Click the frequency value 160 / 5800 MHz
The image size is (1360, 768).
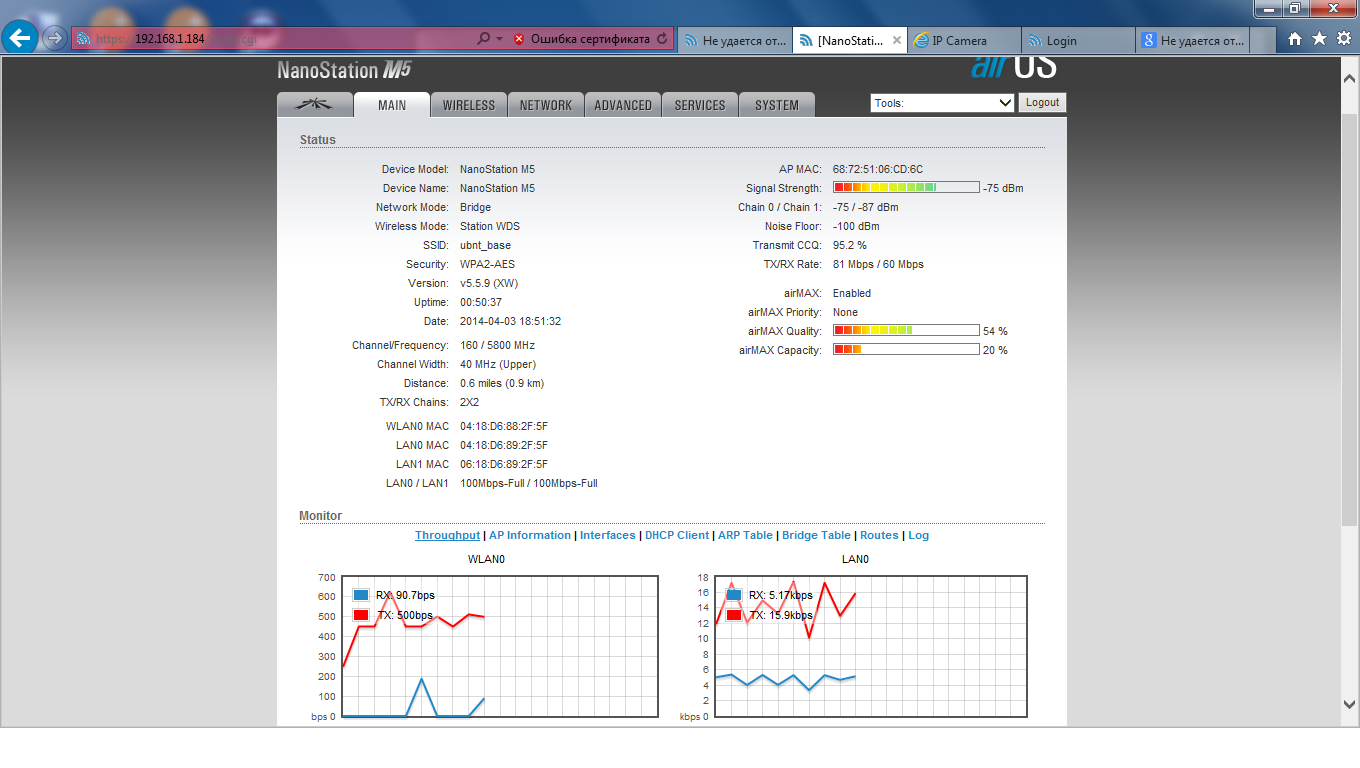coord(497,345)
